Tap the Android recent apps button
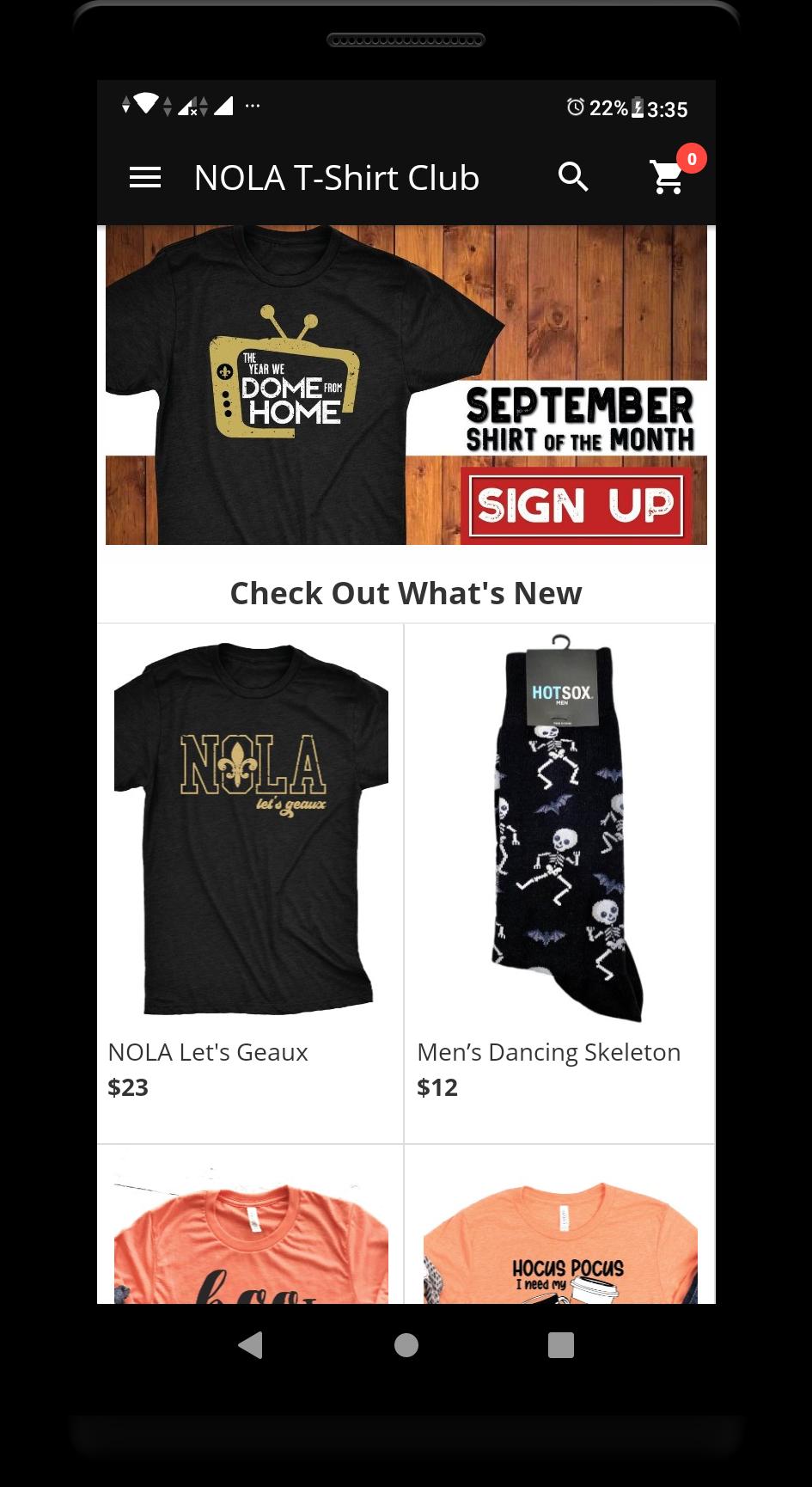 tap(561, 1345)
